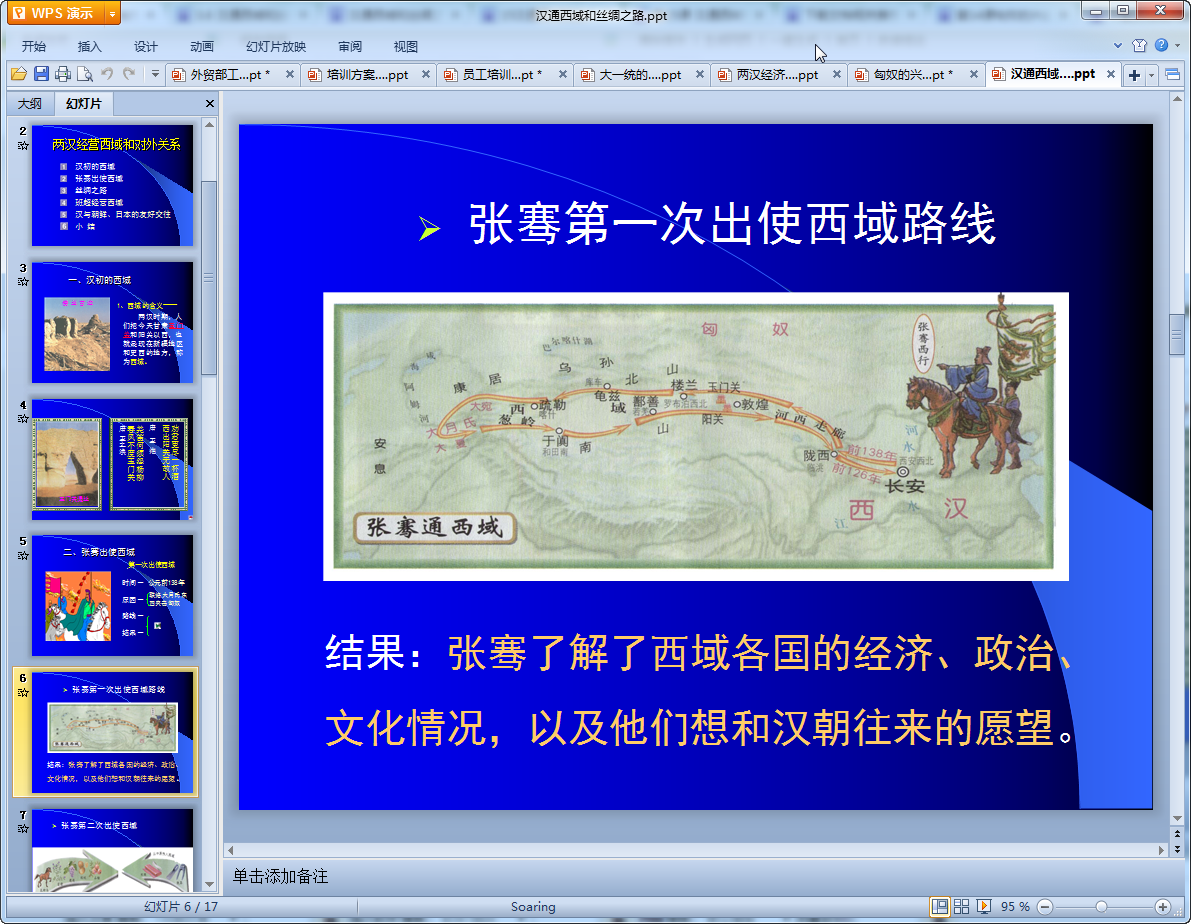Close the active 汉通西域....ppt tab
The height and width of the screenshot is (924, 1191).
click(1110, 74)
